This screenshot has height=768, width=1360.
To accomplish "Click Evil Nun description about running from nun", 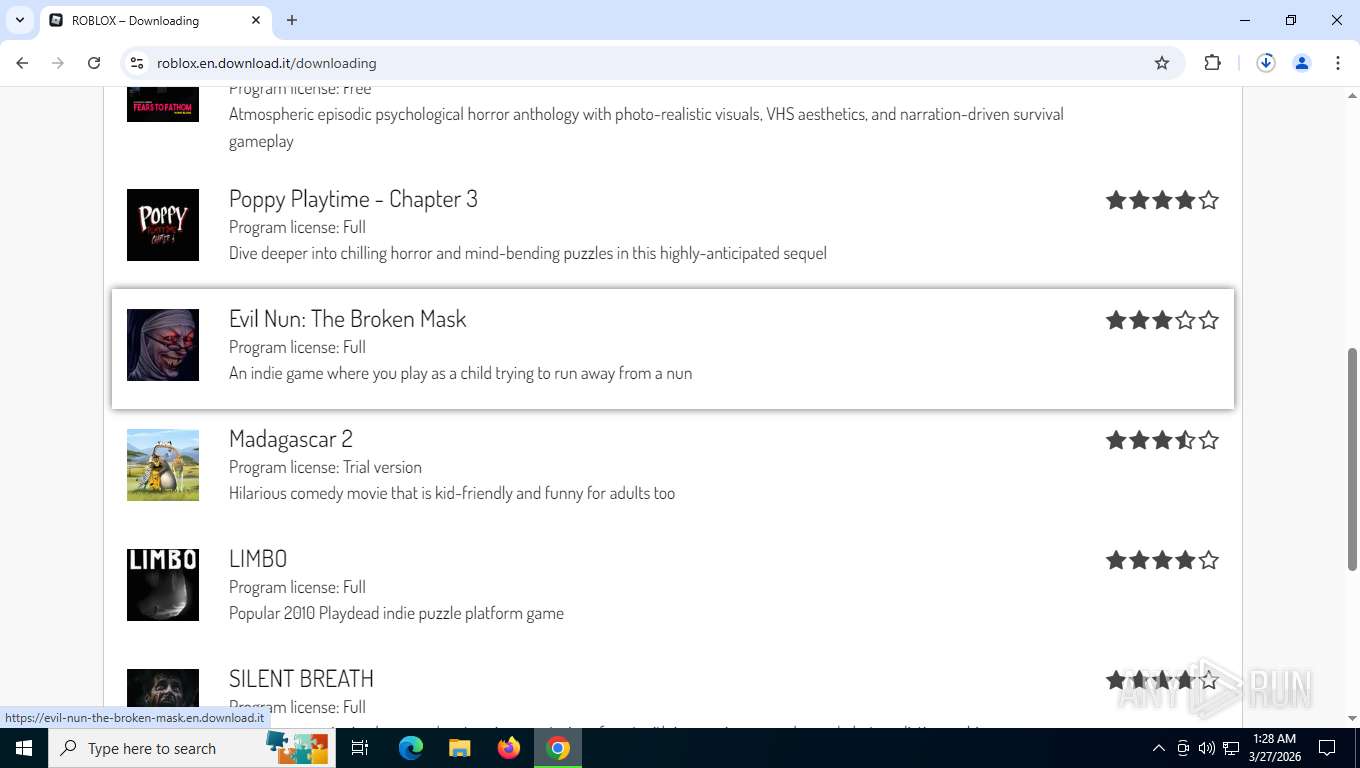I will click(x=460, y=373).
